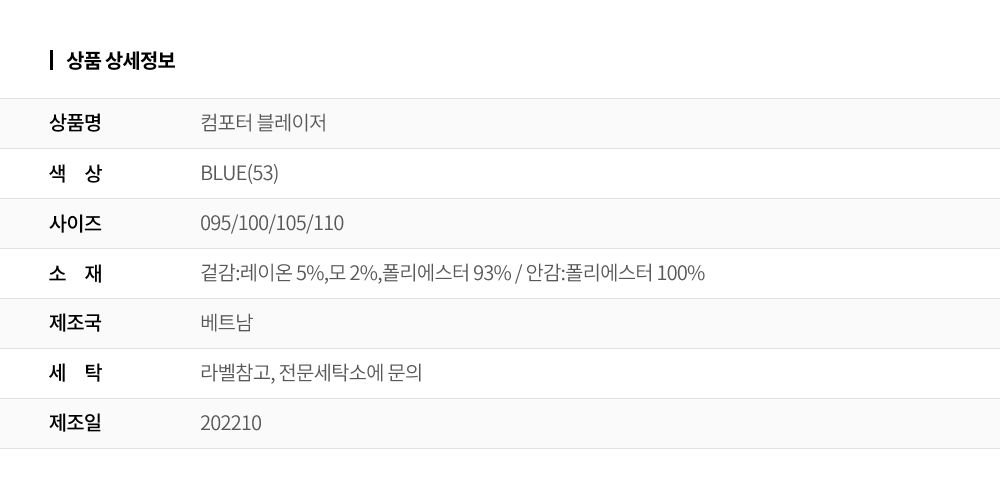
Task: Click the 베트남 country value
Action: coord(226,323)
